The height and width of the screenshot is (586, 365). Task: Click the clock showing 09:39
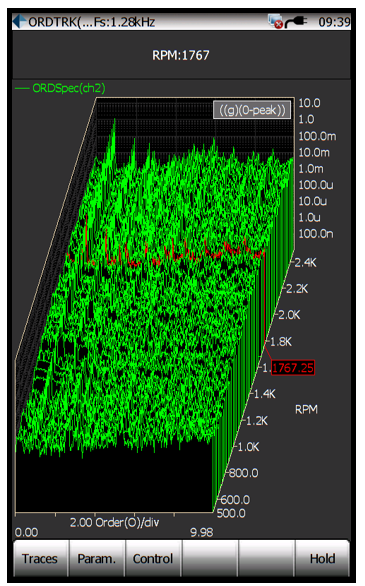[x=334, y=22]
